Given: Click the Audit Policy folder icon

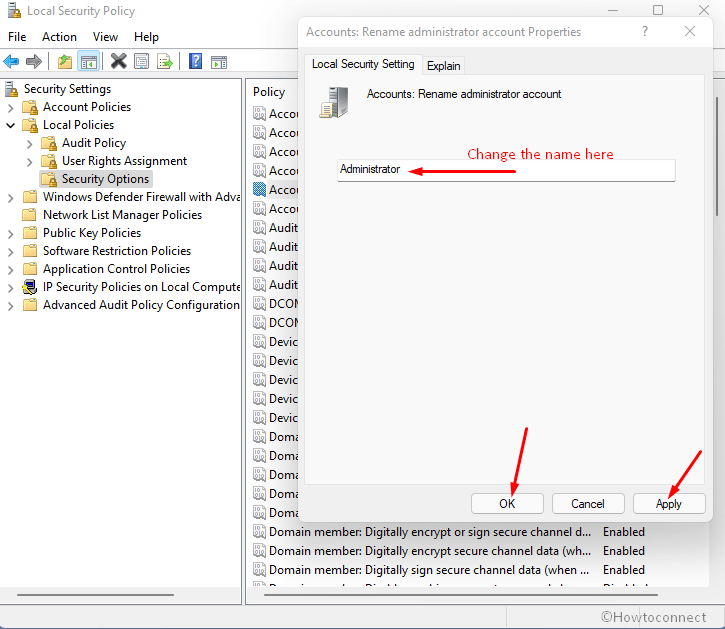Looking at the screenshot, I should coord(49,143).
